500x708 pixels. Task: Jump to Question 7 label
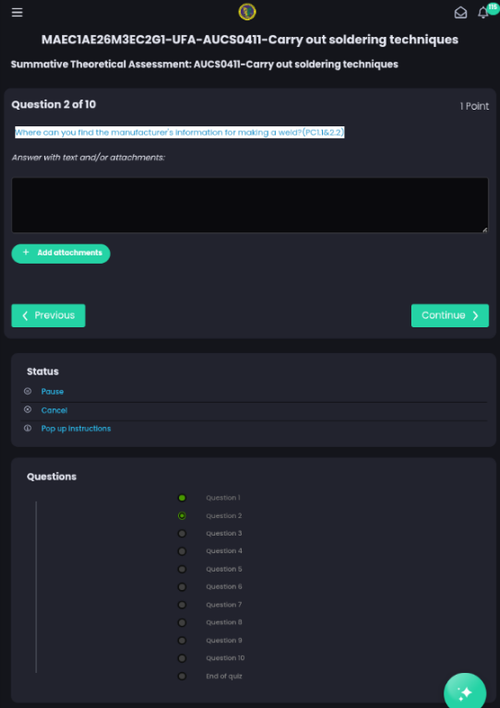point(224,605)
